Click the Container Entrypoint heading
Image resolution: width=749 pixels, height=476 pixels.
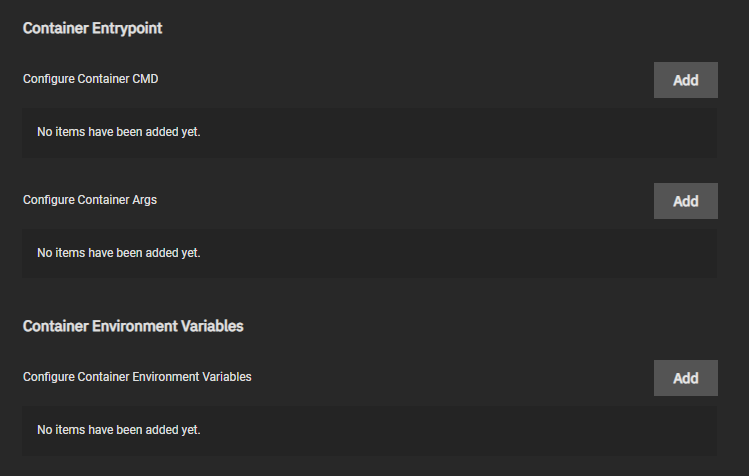92,28
